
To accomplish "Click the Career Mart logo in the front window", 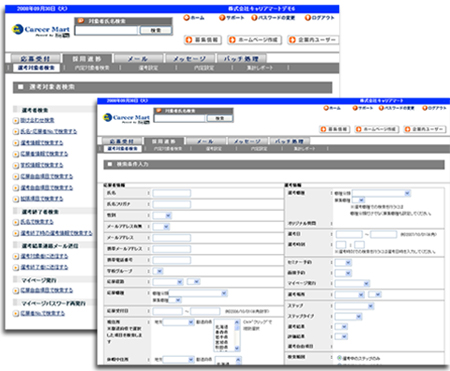I will 126,118.
